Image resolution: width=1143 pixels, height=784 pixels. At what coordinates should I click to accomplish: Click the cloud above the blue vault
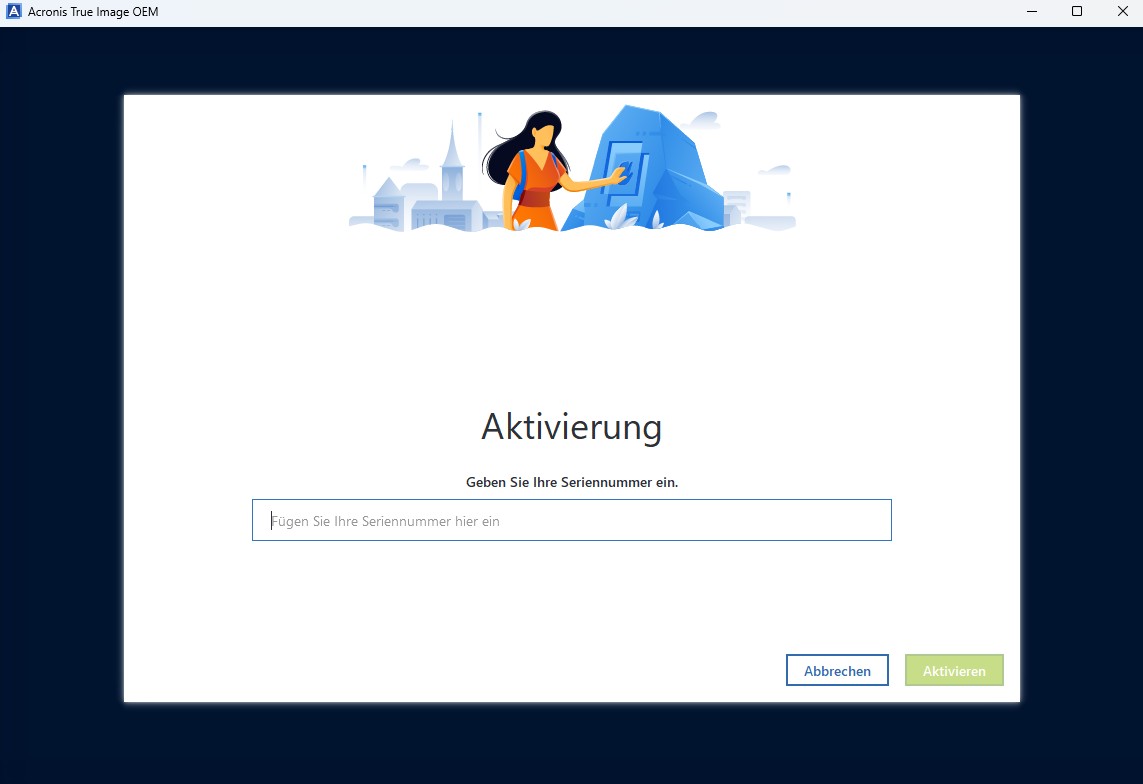[704, 121]
